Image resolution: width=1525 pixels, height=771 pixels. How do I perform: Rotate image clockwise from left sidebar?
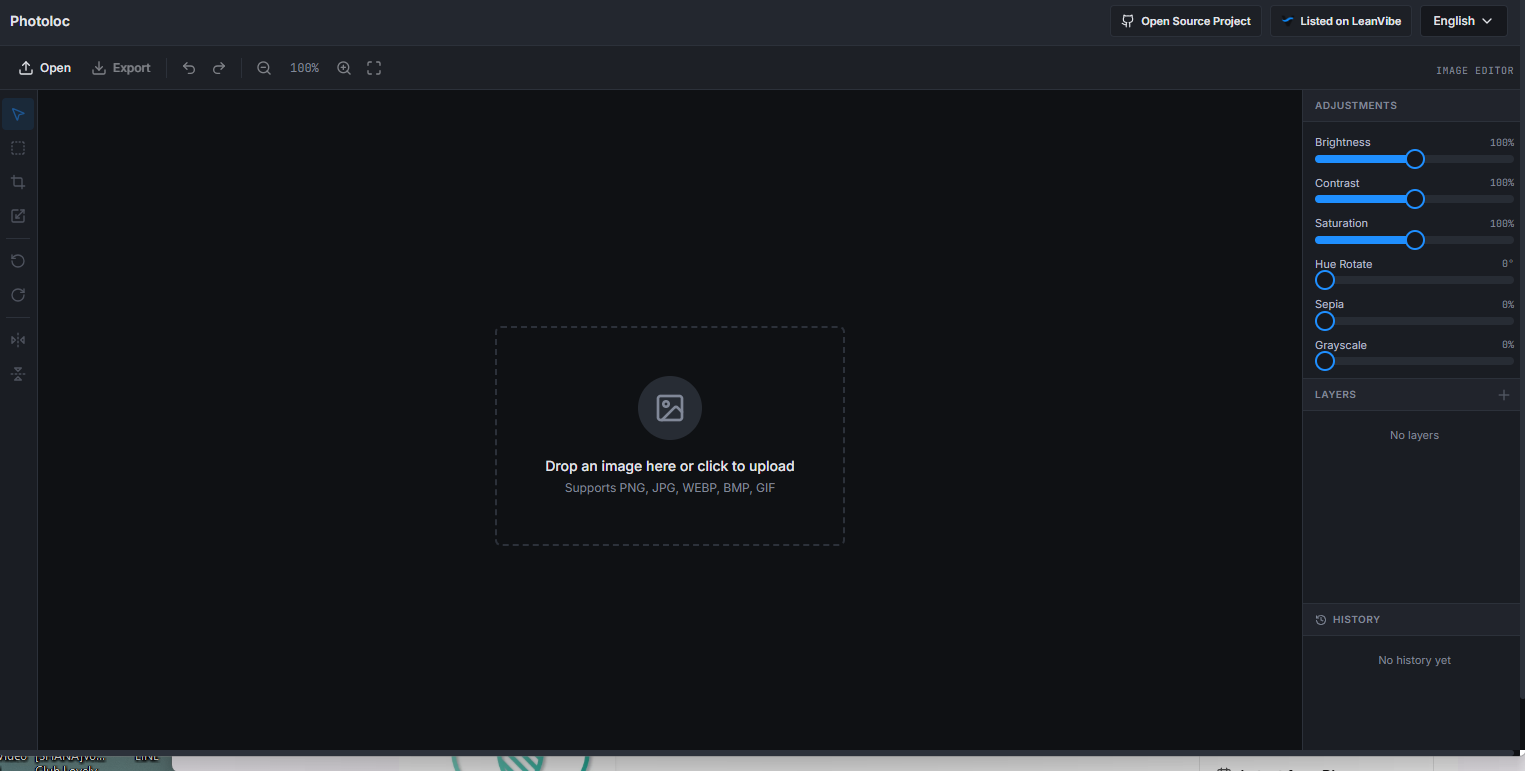[x=18, y=295]
